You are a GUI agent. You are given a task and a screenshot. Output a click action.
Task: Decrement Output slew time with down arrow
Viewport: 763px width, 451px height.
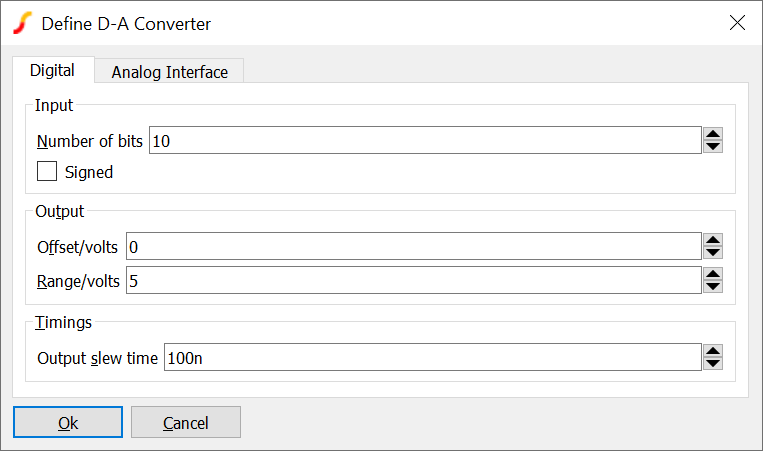713,364
